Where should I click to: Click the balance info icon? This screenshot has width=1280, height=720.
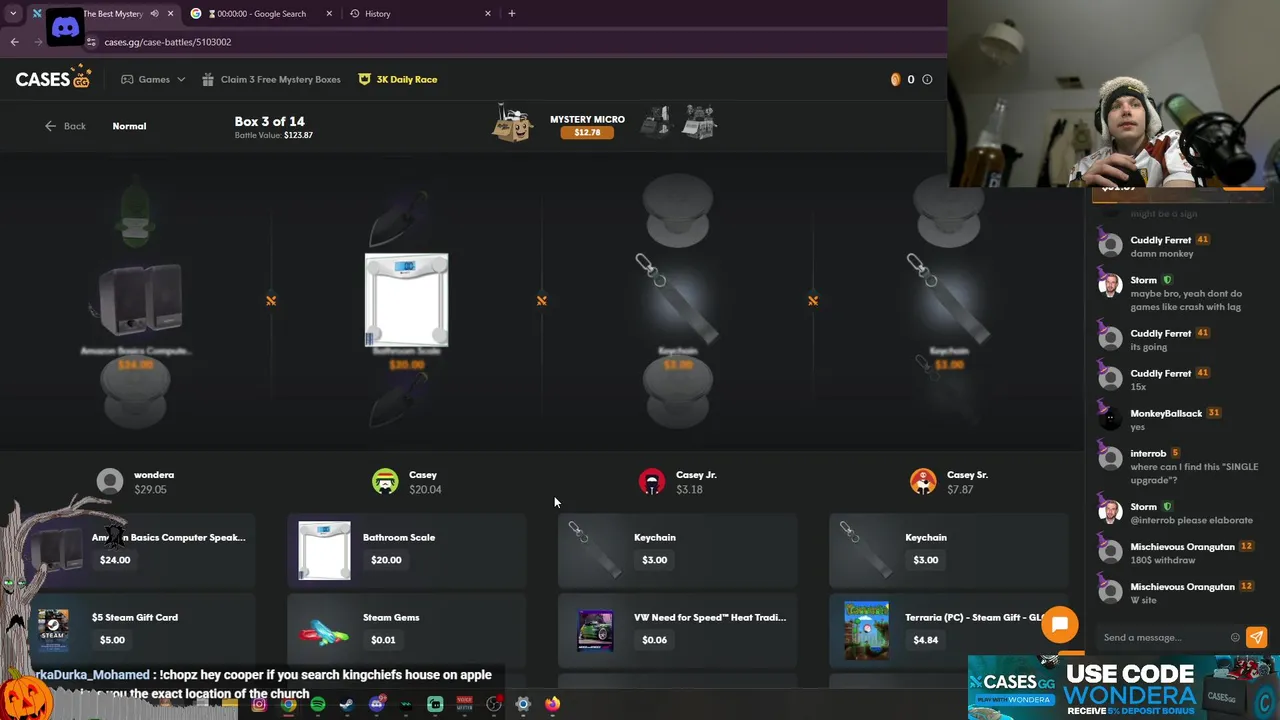click(x=927, y=79)
